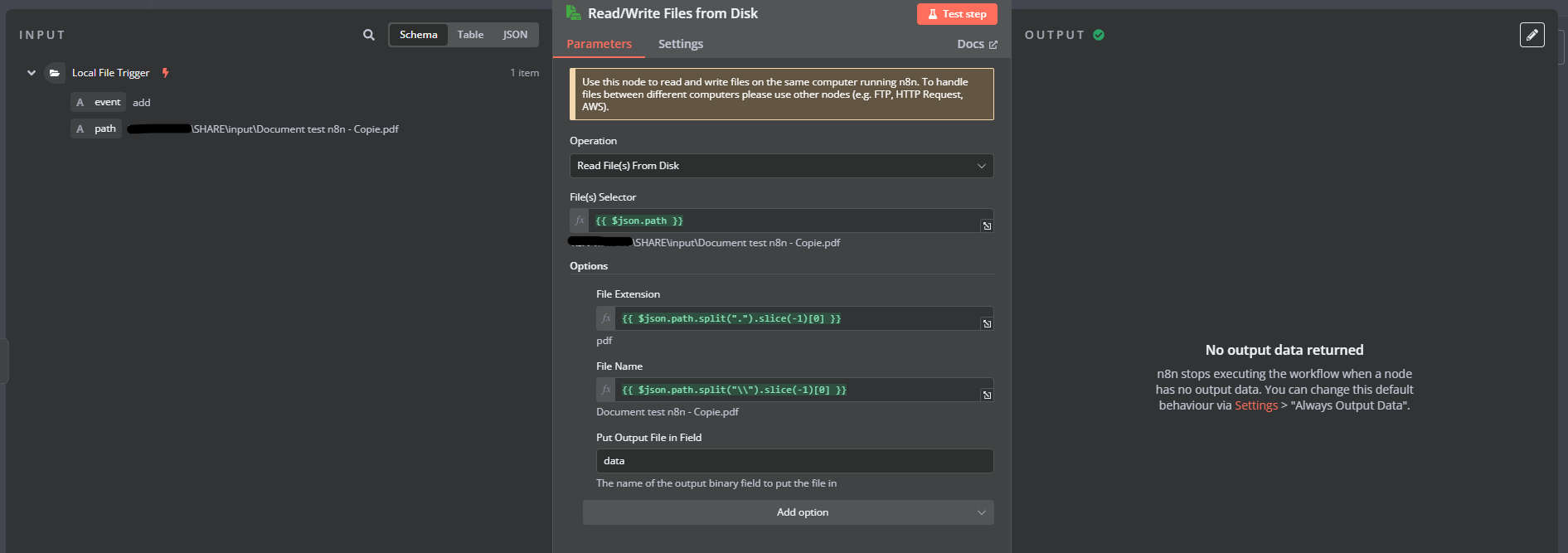The width and height of the screenshot is (1568, 553).
Task: Click the 'Document test n8n - Copie.pdf' file name preview
Action: click(x=667, y=412)
